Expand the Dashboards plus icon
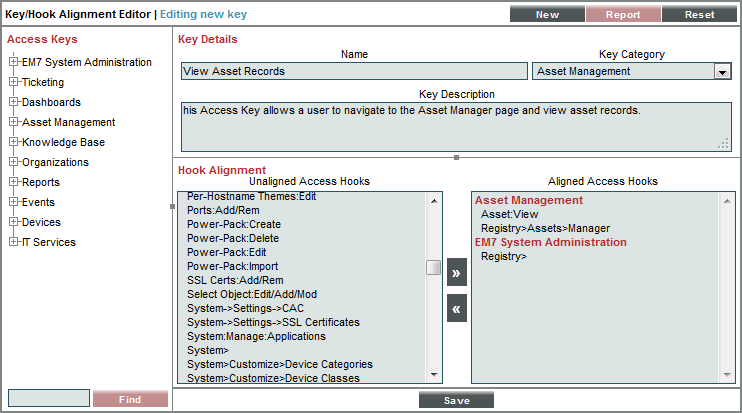742x413 pixels. click(x=14, y=102)
